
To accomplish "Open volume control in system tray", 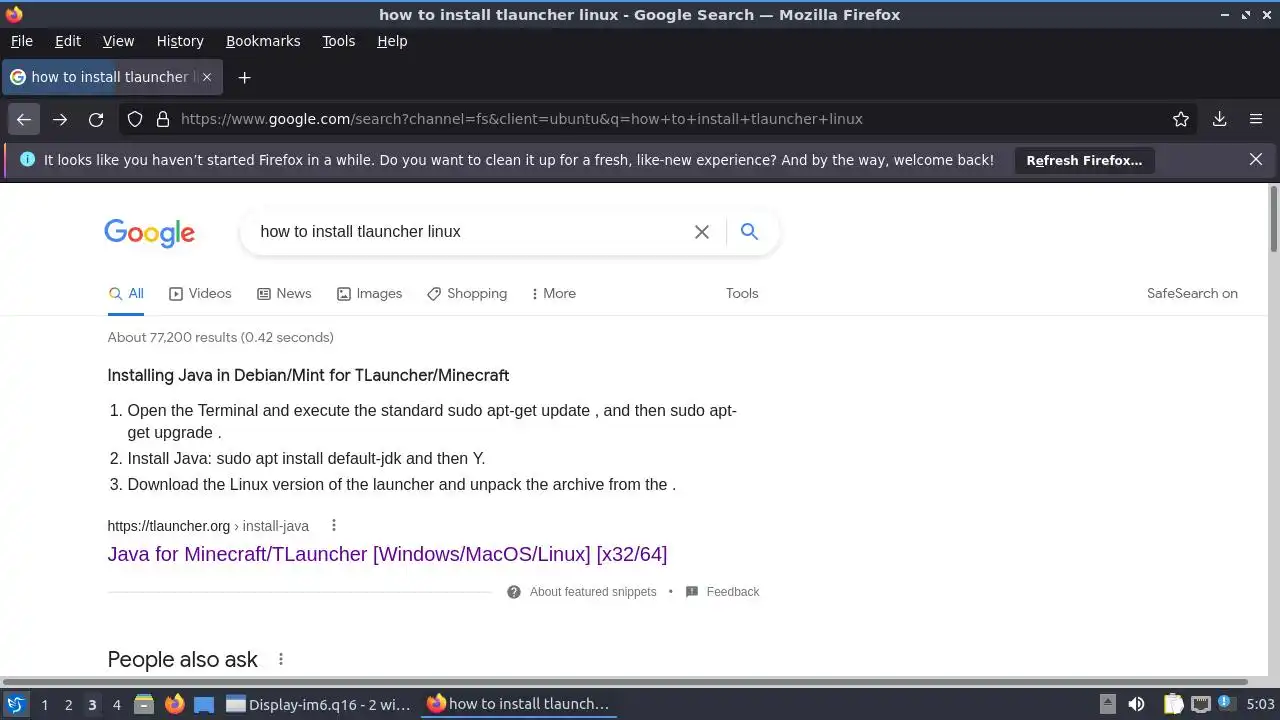I will (x=1136, y=705).
